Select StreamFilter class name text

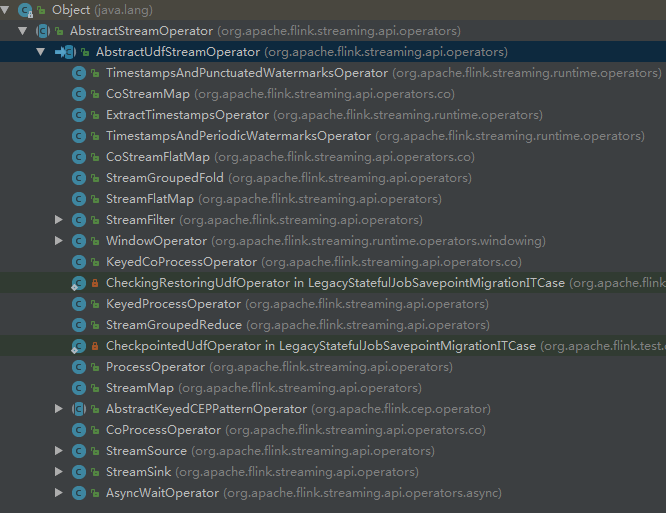pos(140,220)
